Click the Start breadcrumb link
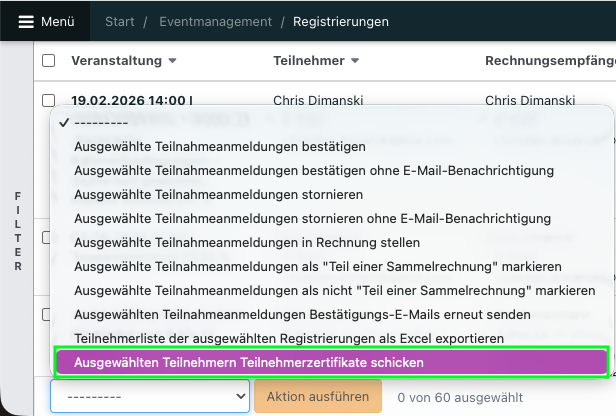The width and height of the screenshot is (616, 416). tap(119, 22)
